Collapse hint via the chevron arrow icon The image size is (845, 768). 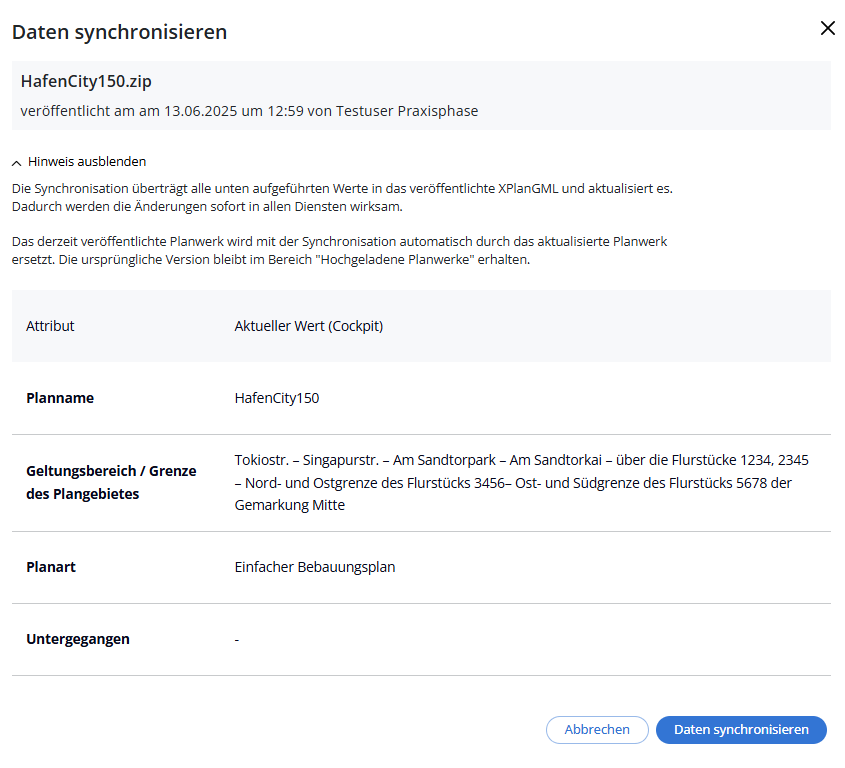coord(17,162)
